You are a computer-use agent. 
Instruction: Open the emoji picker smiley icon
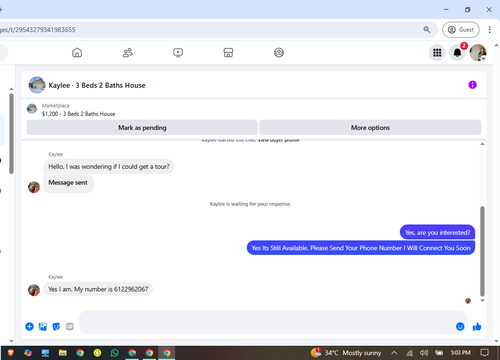tap(460, 326)
